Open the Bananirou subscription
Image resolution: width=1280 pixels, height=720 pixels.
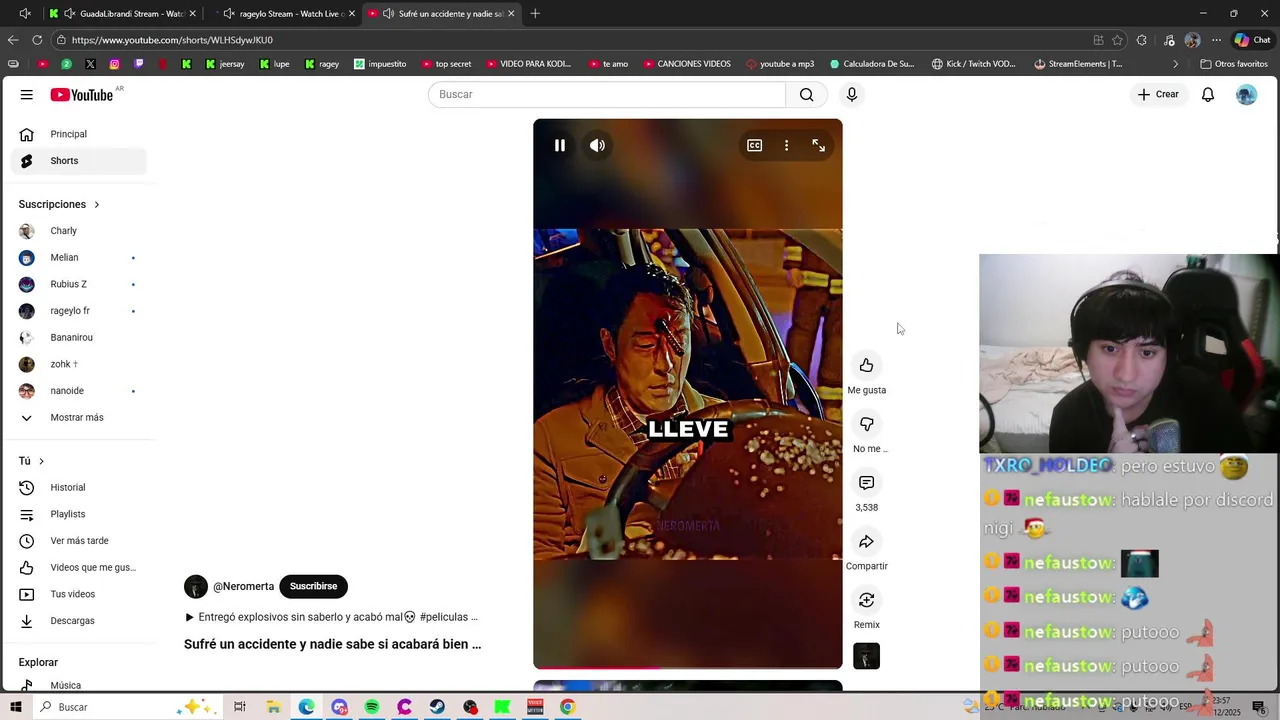(78, 338)
